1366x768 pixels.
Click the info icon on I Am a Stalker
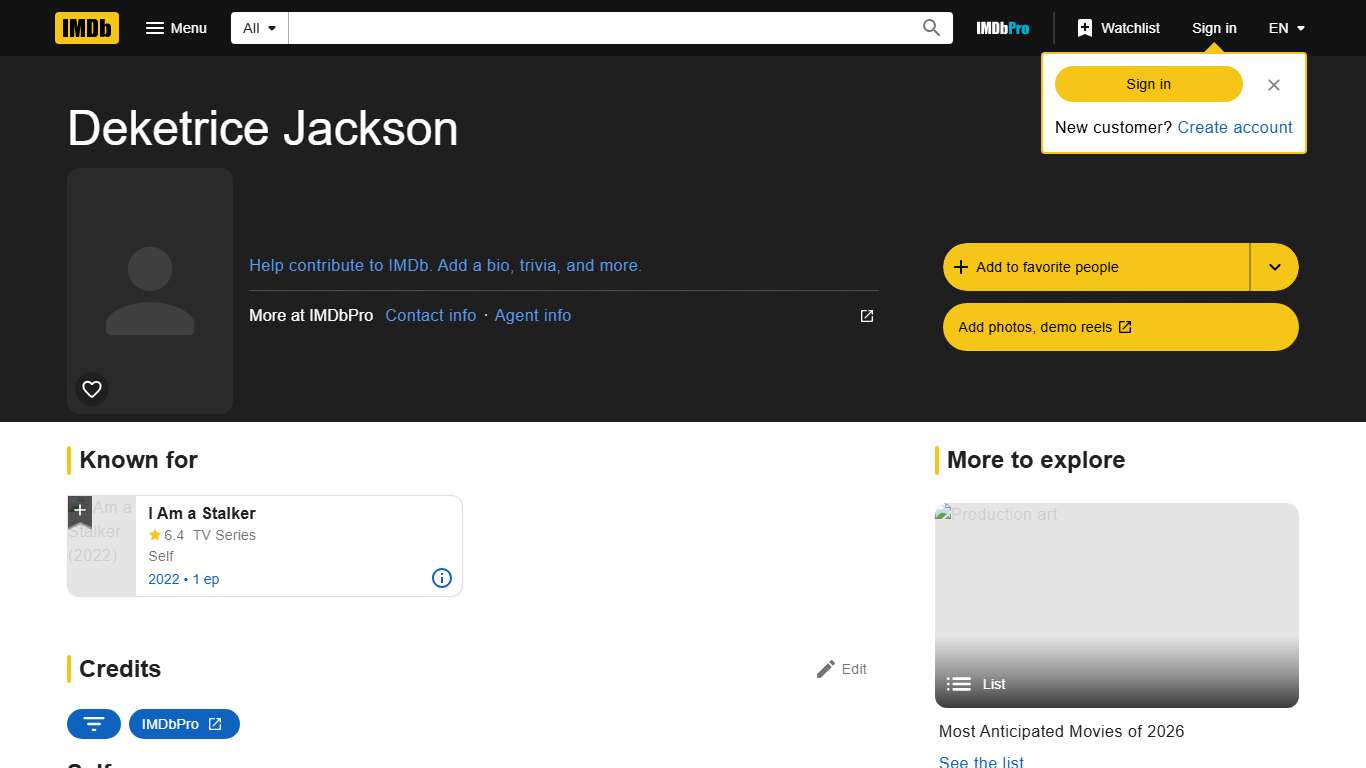(x=441, y=578)
